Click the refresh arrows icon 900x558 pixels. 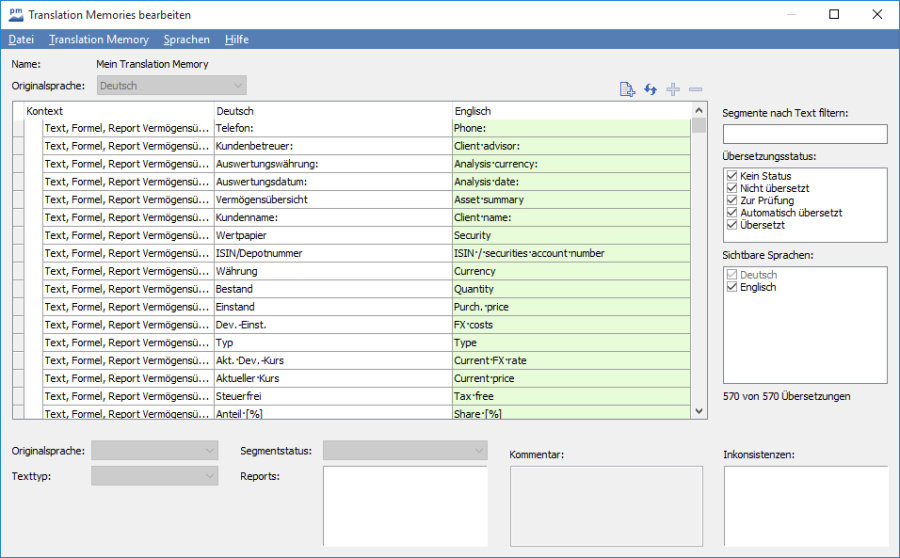click(x=650, y=90)
